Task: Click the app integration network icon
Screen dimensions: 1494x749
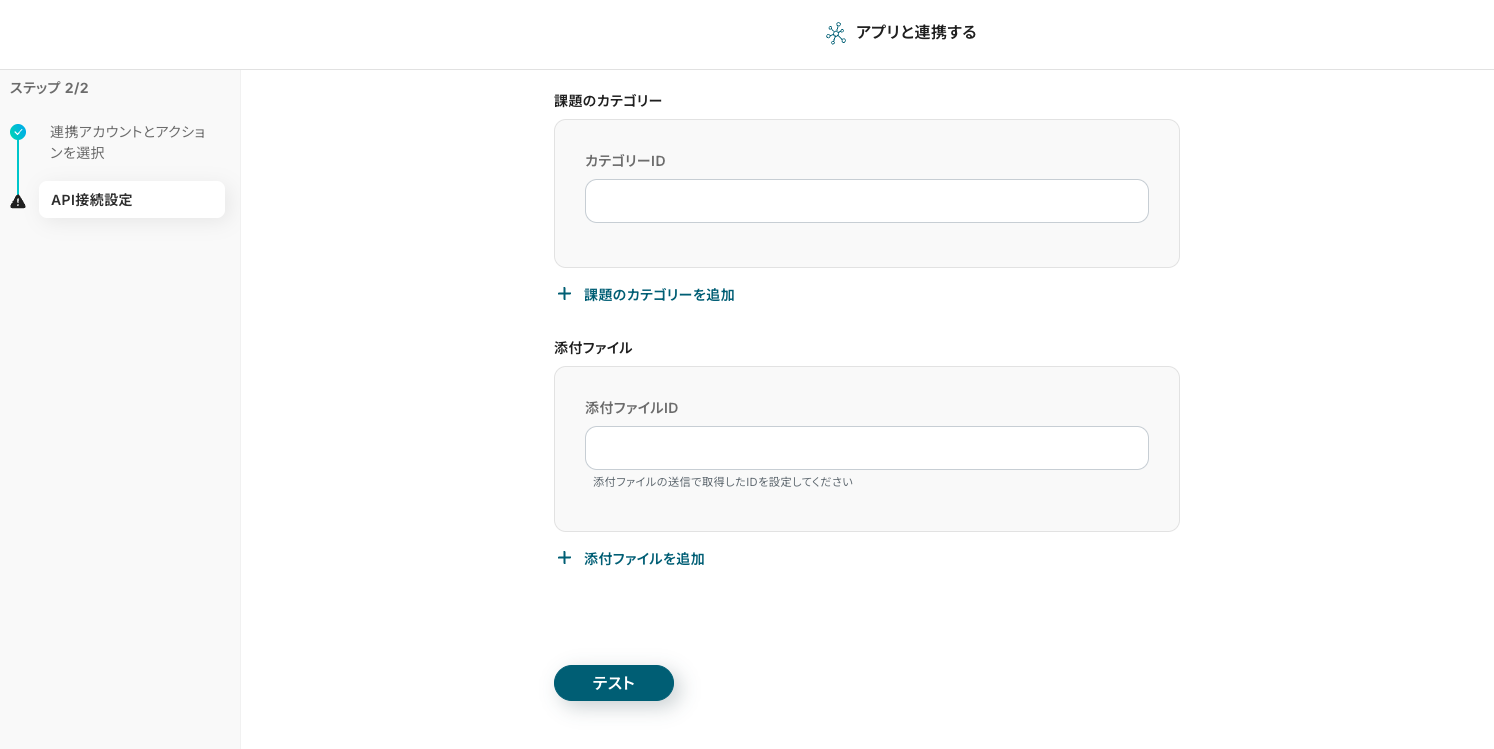Action: 836,33
